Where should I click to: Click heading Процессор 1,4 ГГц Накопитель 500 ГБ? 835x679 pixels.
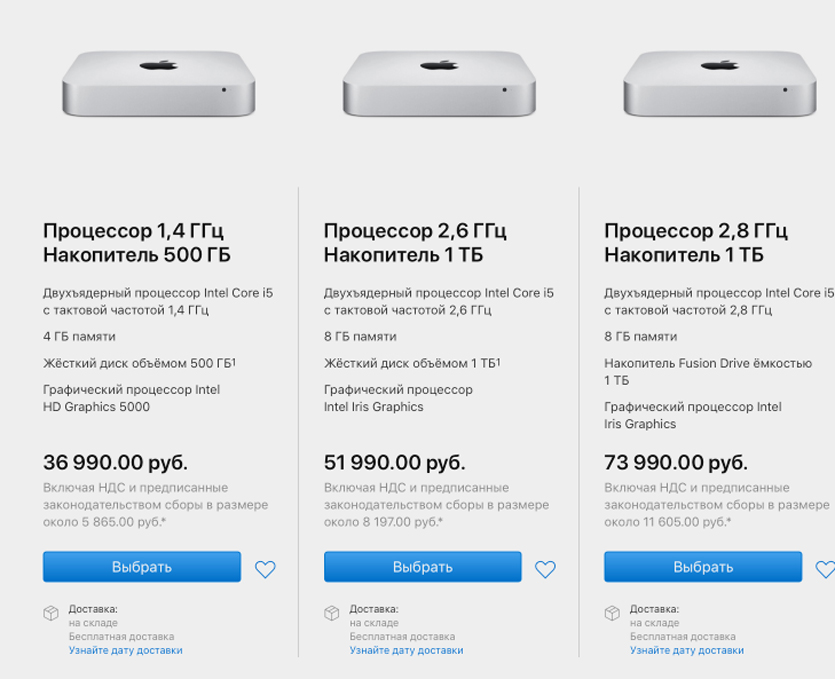pyautogui.click(x=137, y=243)
